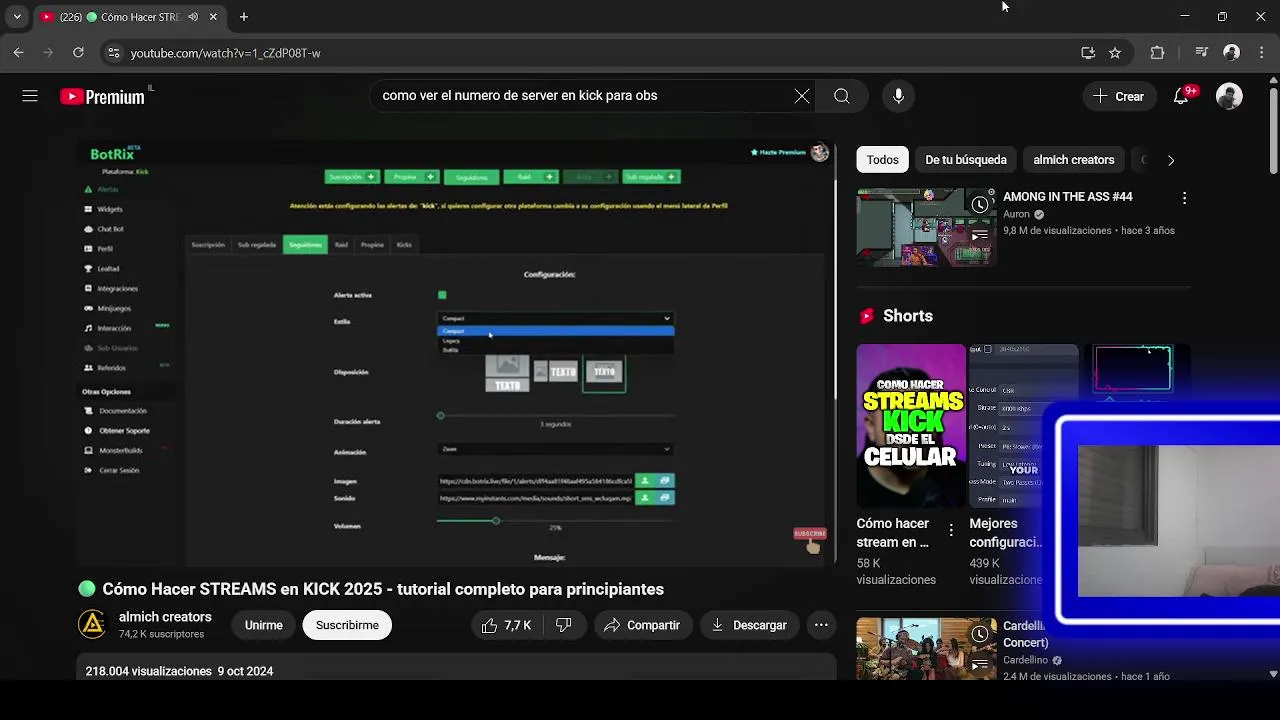1280x720 pixels.
Task: Open Mejores configuraci... short title
Action: (x=1005, y=533)
